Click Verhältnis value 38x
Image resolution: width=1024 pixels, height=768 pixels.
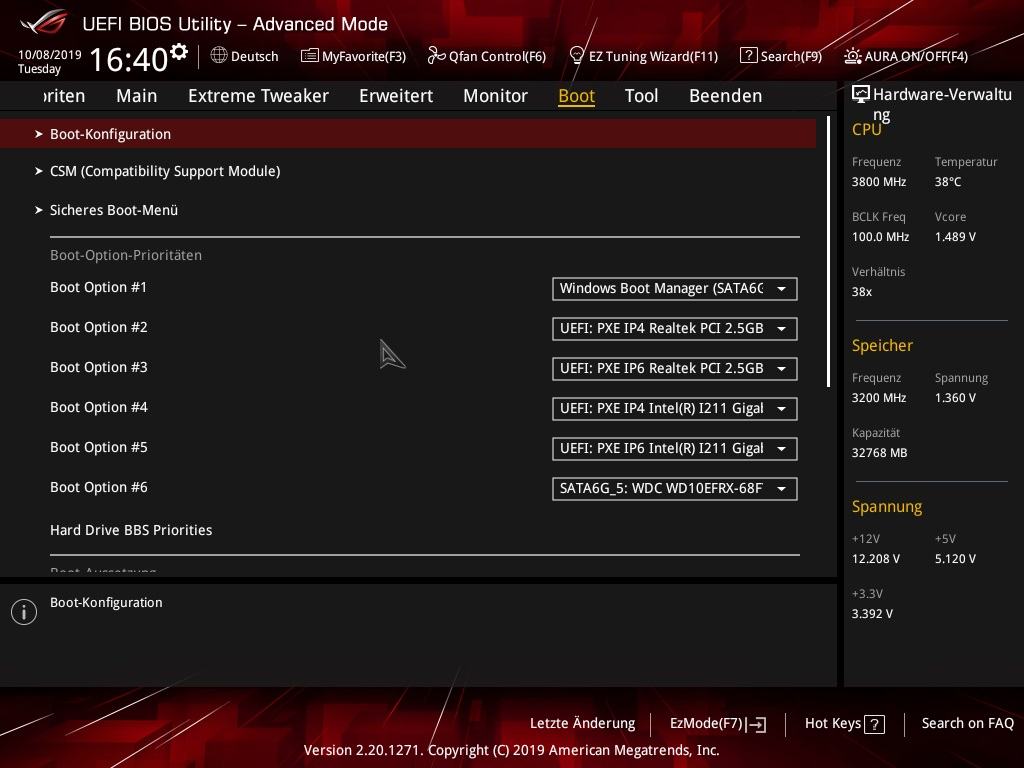[861, 292]
